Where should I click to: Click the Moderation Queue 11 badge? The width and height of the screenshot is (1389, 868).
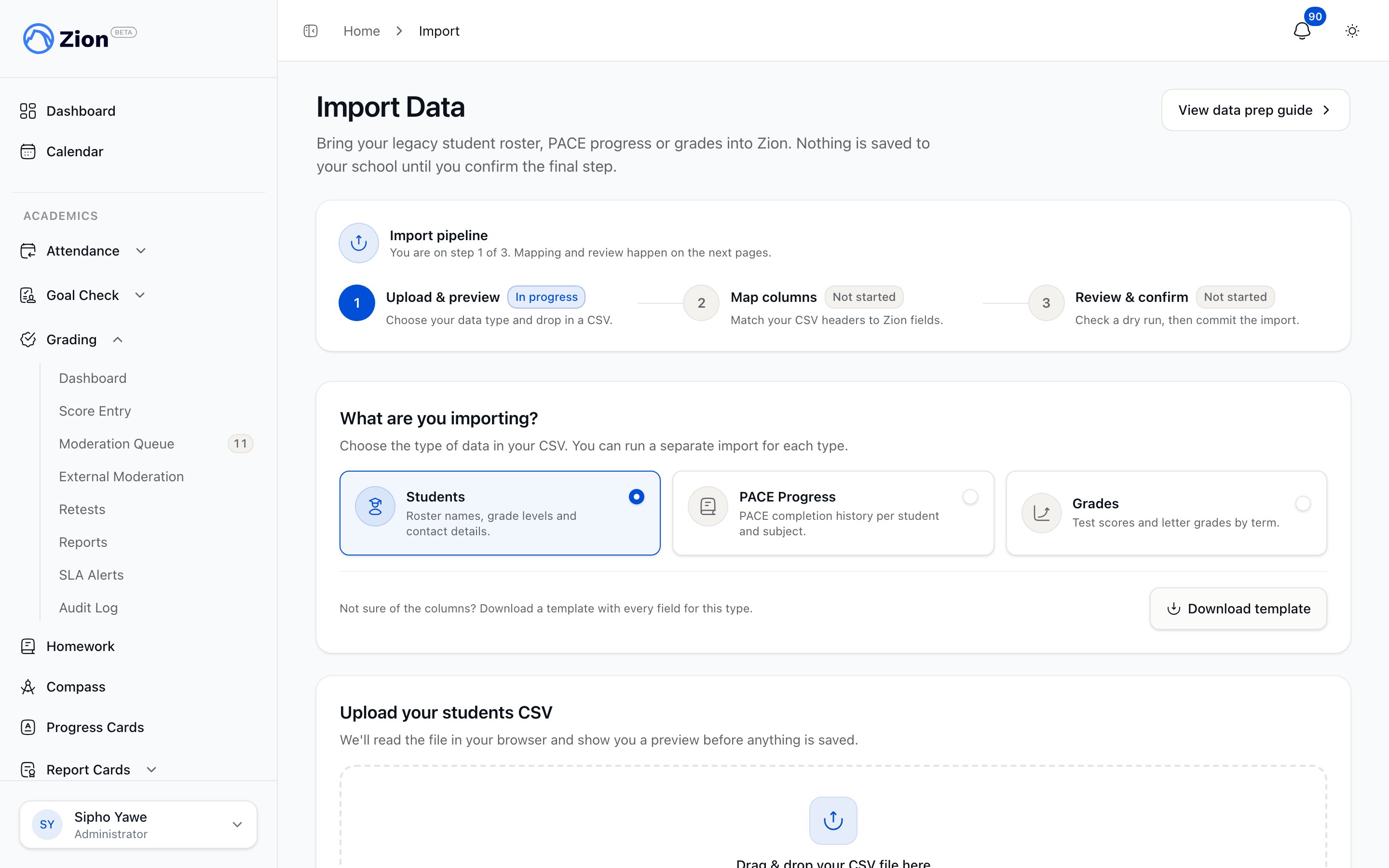(x=241, y=444)
